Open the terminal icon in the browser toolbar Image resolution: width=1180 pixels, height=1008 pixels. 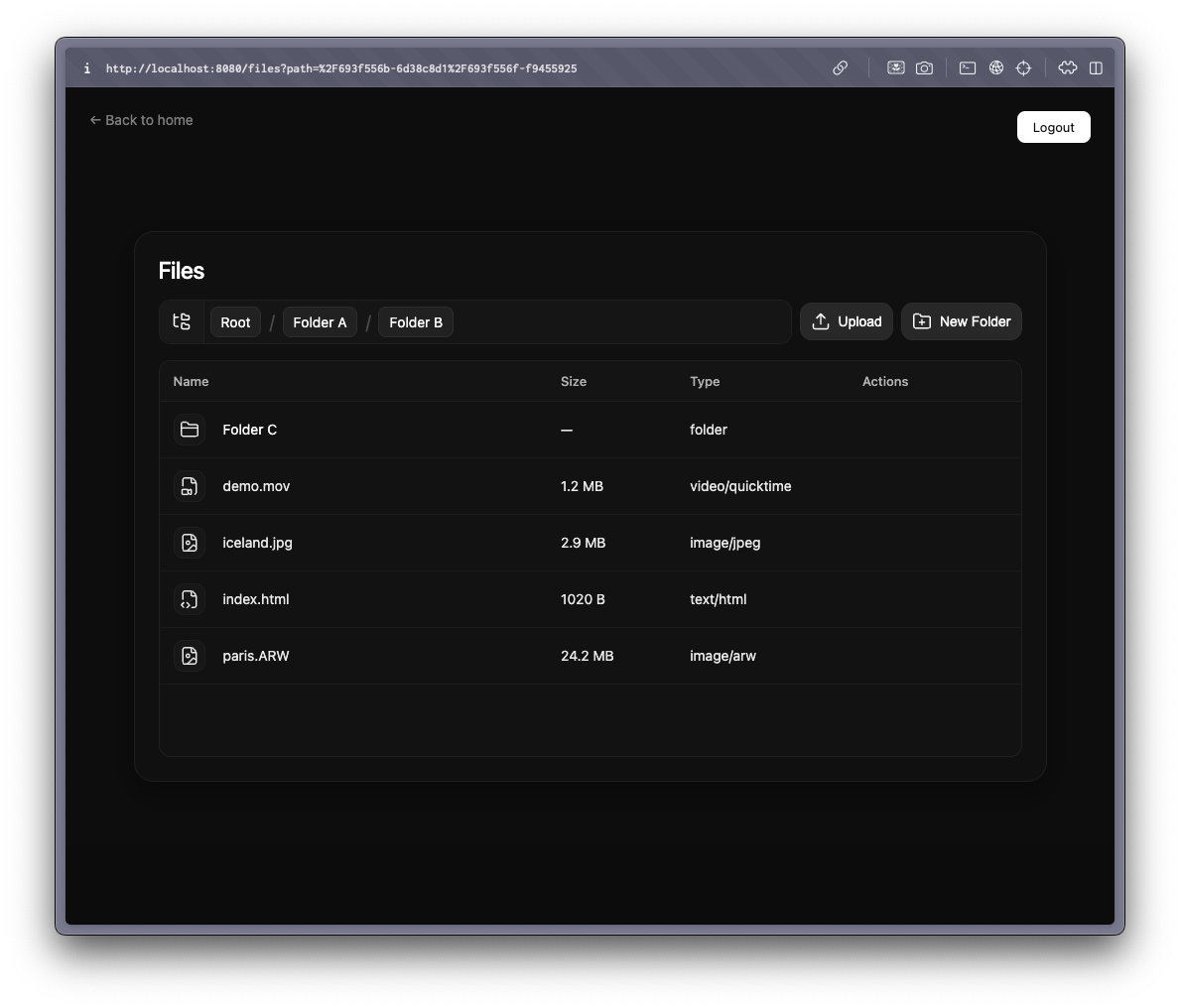(968, 67)
